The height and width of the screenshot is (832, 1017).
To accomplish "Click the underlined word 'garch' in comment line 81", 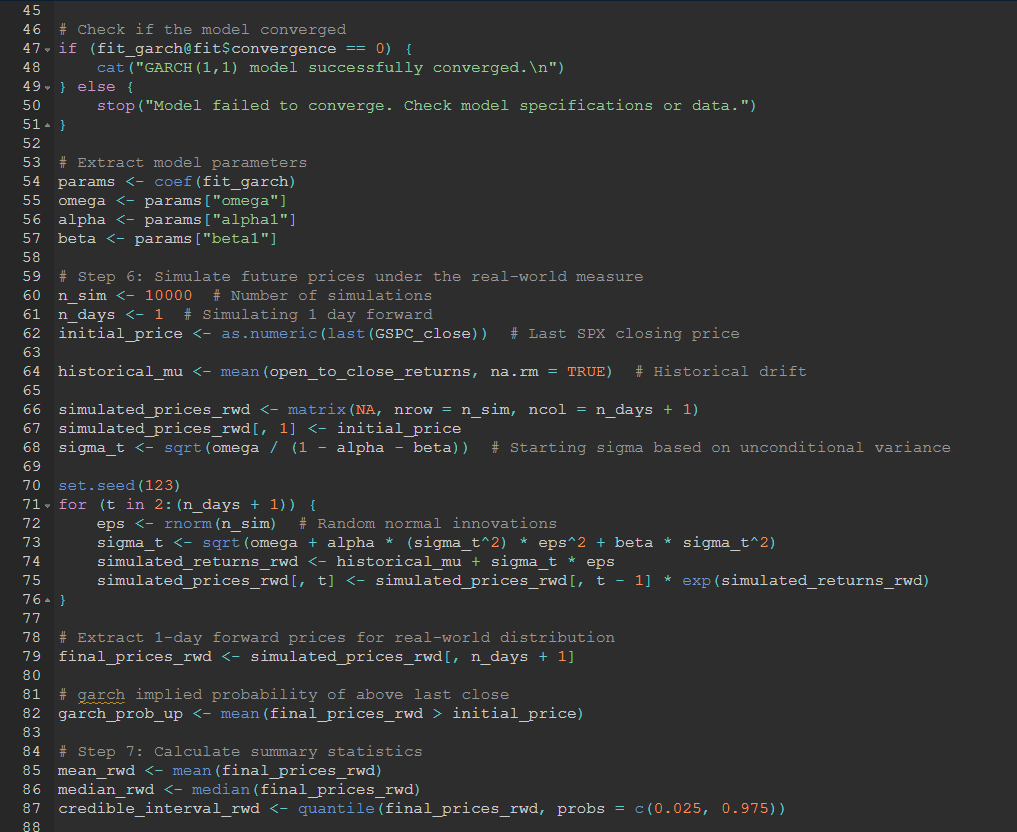I will [x=101, y=695].
